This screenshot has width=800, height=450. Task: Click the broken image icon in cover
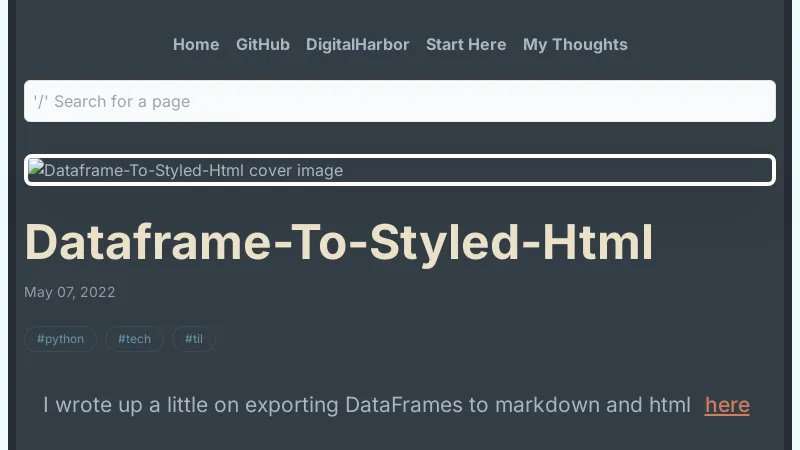click(36, 169)
